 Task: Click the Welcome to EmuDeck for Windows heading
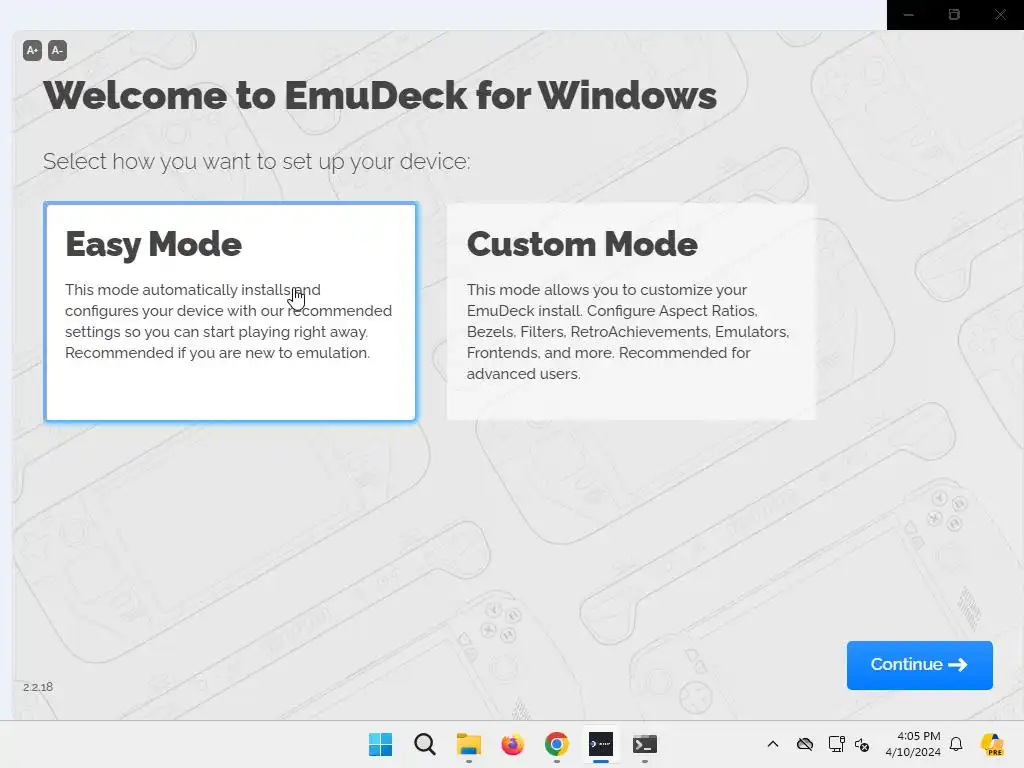tap(379, 95)
